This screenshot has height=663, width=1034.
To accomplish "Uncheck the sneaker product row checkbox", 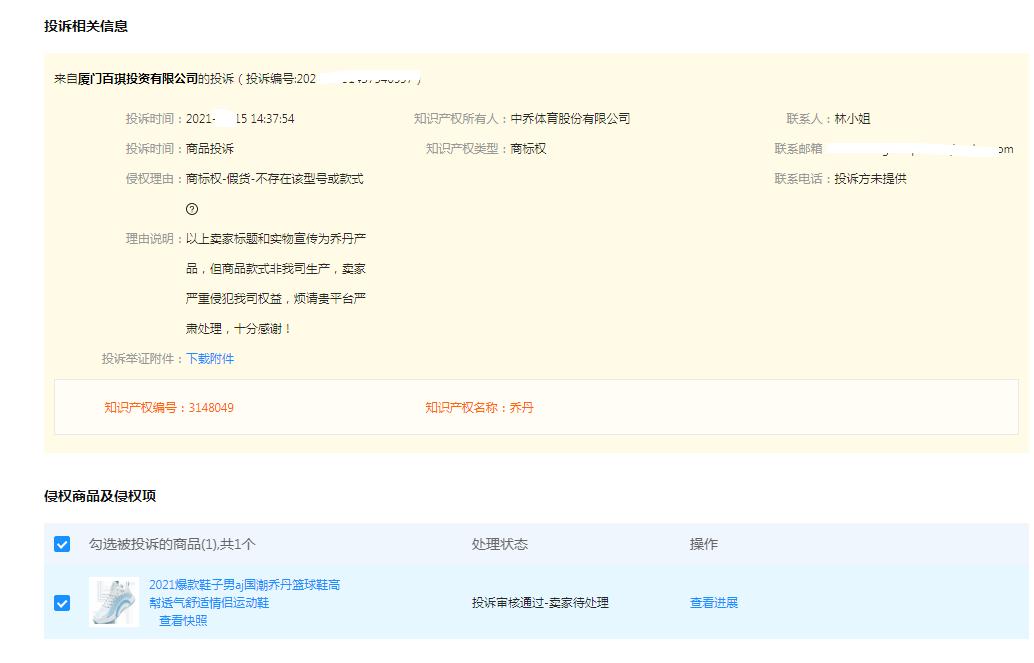I will 62,603.
